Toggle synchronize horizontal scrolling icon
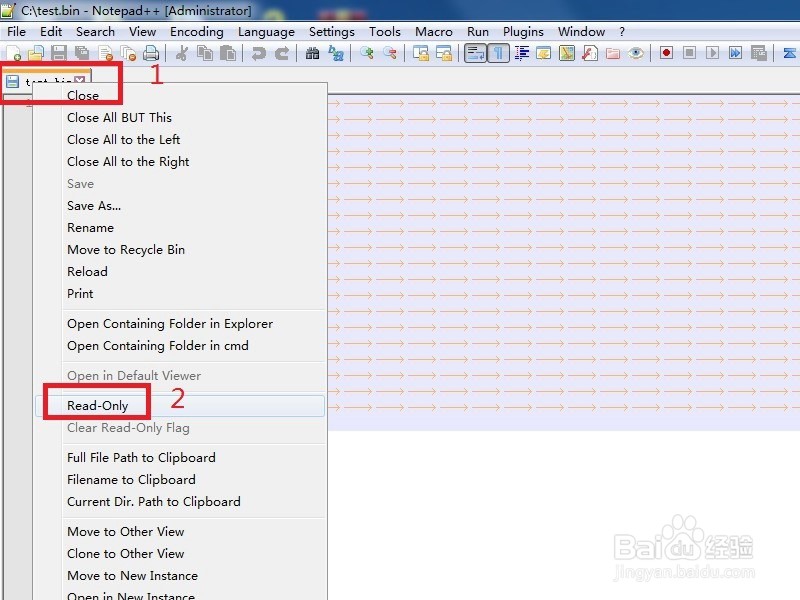 coord(443,53)
